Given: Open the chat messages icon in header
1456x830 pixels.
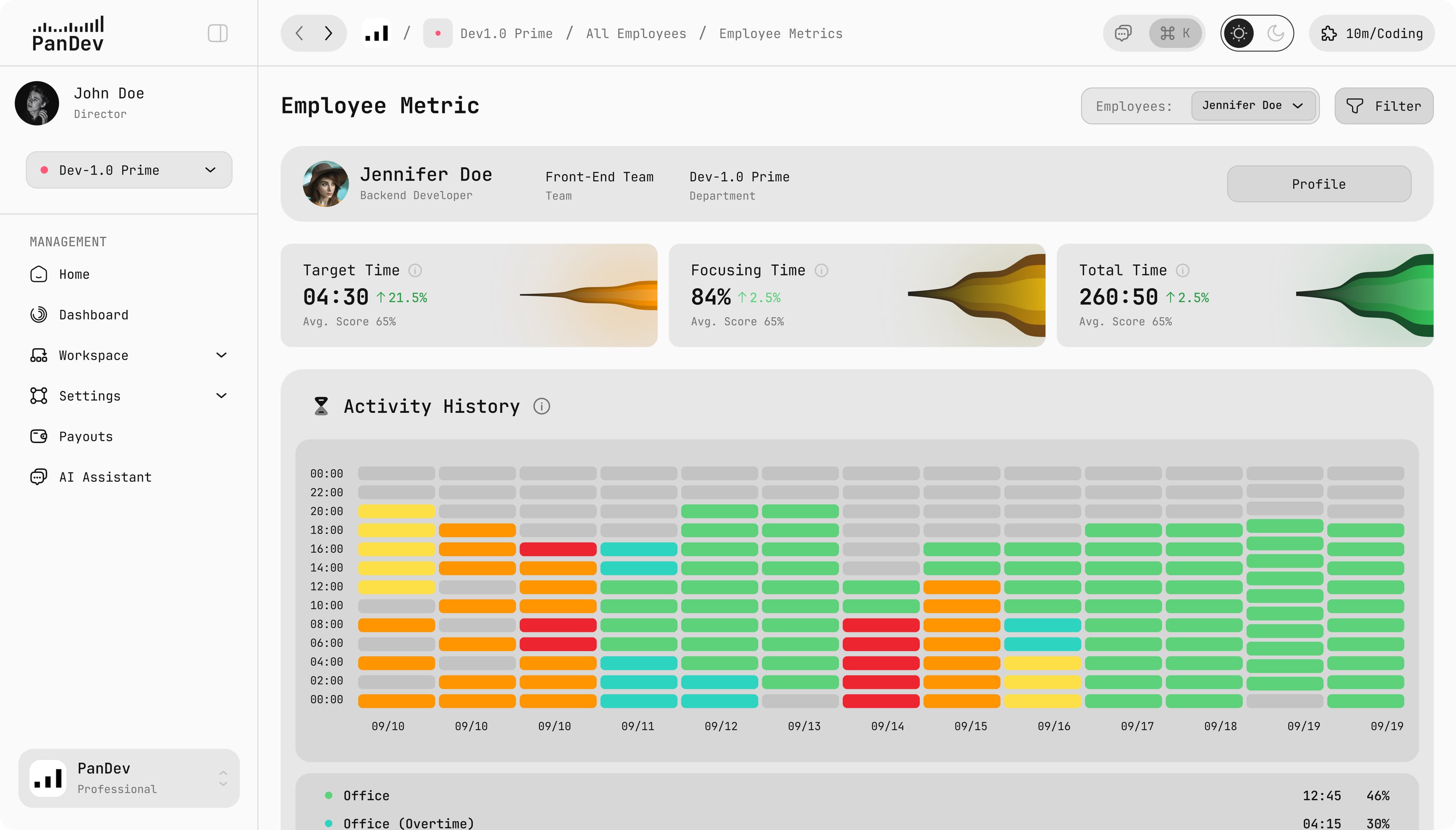Looking at the screenshot, I should coord(1123,33).
